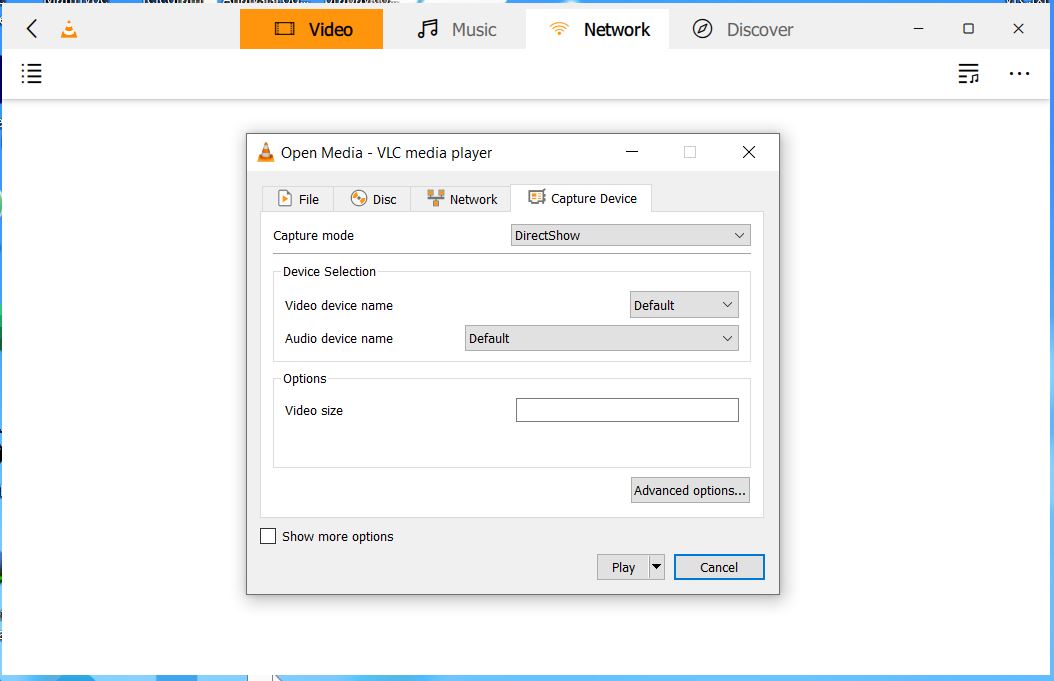Switch to the Music tab
Viewport: 1054px width, 681px height.
455,29
